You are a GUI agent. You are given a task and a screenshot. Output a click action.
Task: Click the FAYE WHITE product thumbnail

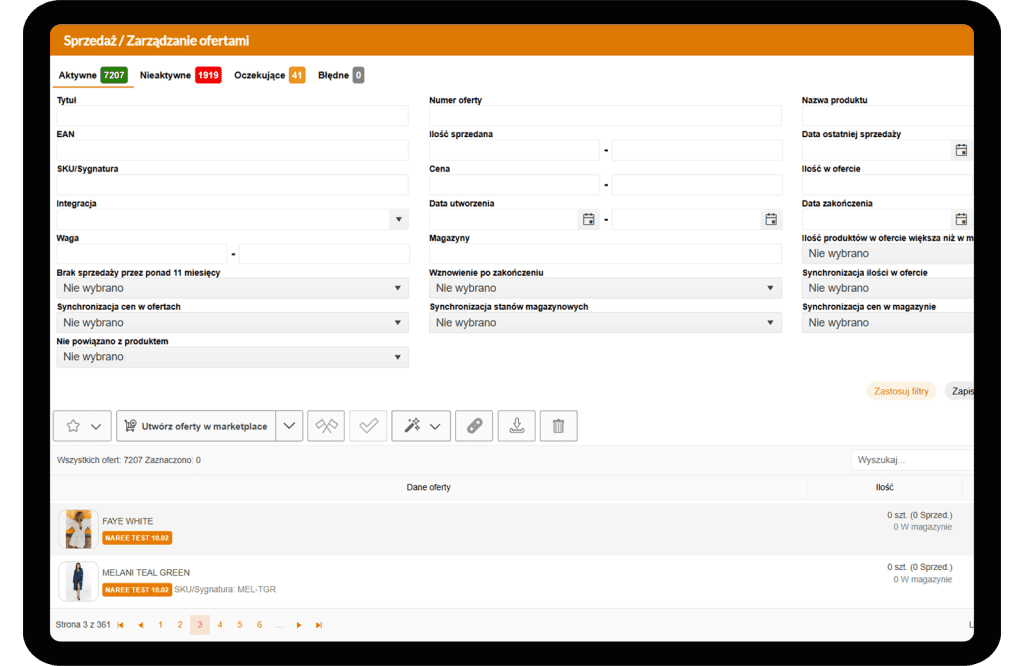(77, 529)
